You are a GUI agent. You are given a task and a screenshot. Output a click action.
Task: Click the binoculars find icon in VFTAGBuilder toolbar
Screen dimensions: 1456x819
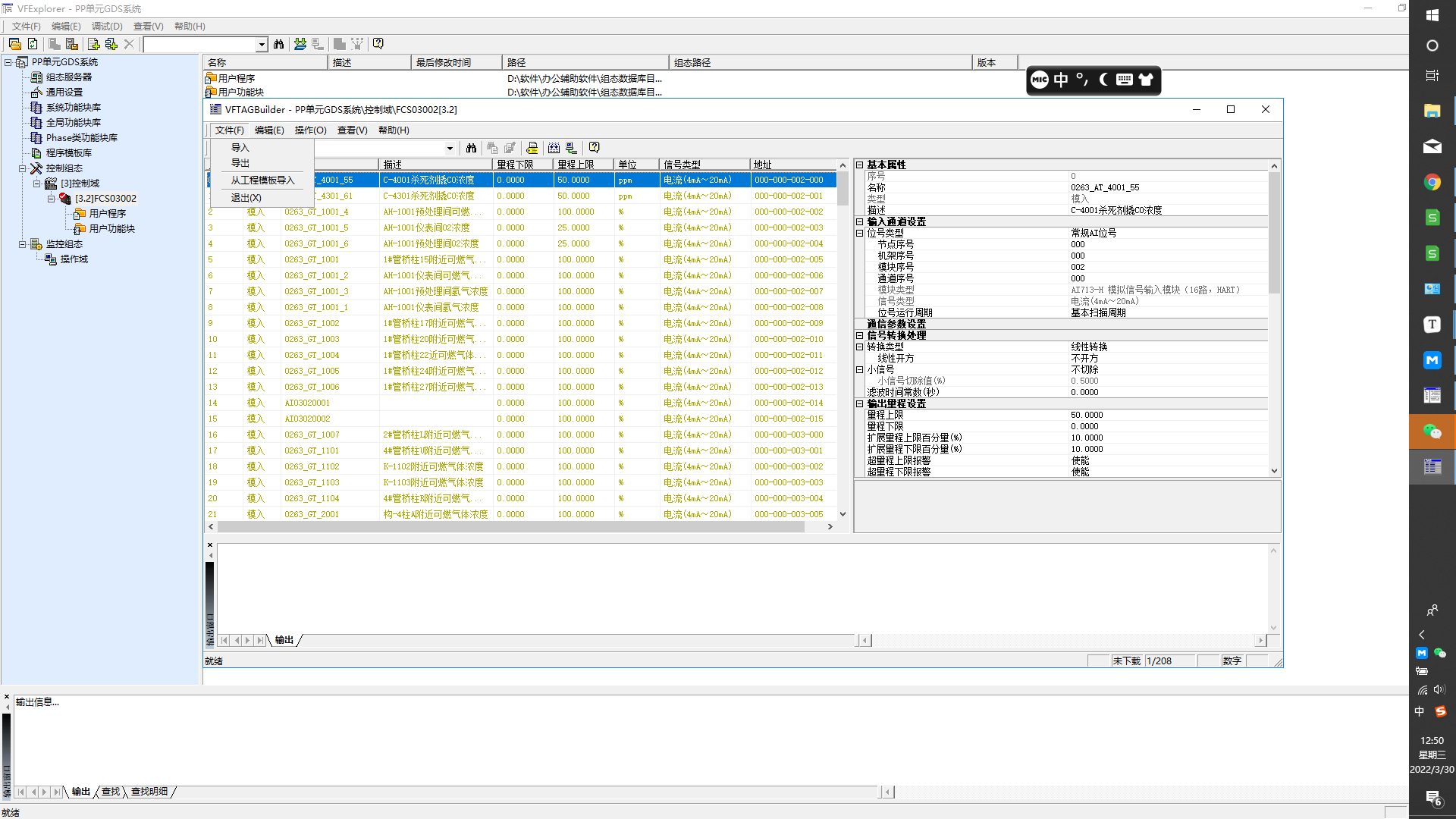point(472,148)
